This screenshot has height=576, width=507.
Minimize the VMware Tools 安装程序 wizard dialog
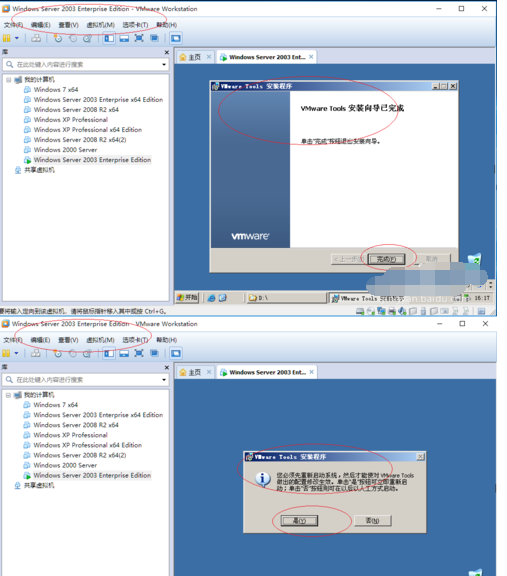pos(436,86)
